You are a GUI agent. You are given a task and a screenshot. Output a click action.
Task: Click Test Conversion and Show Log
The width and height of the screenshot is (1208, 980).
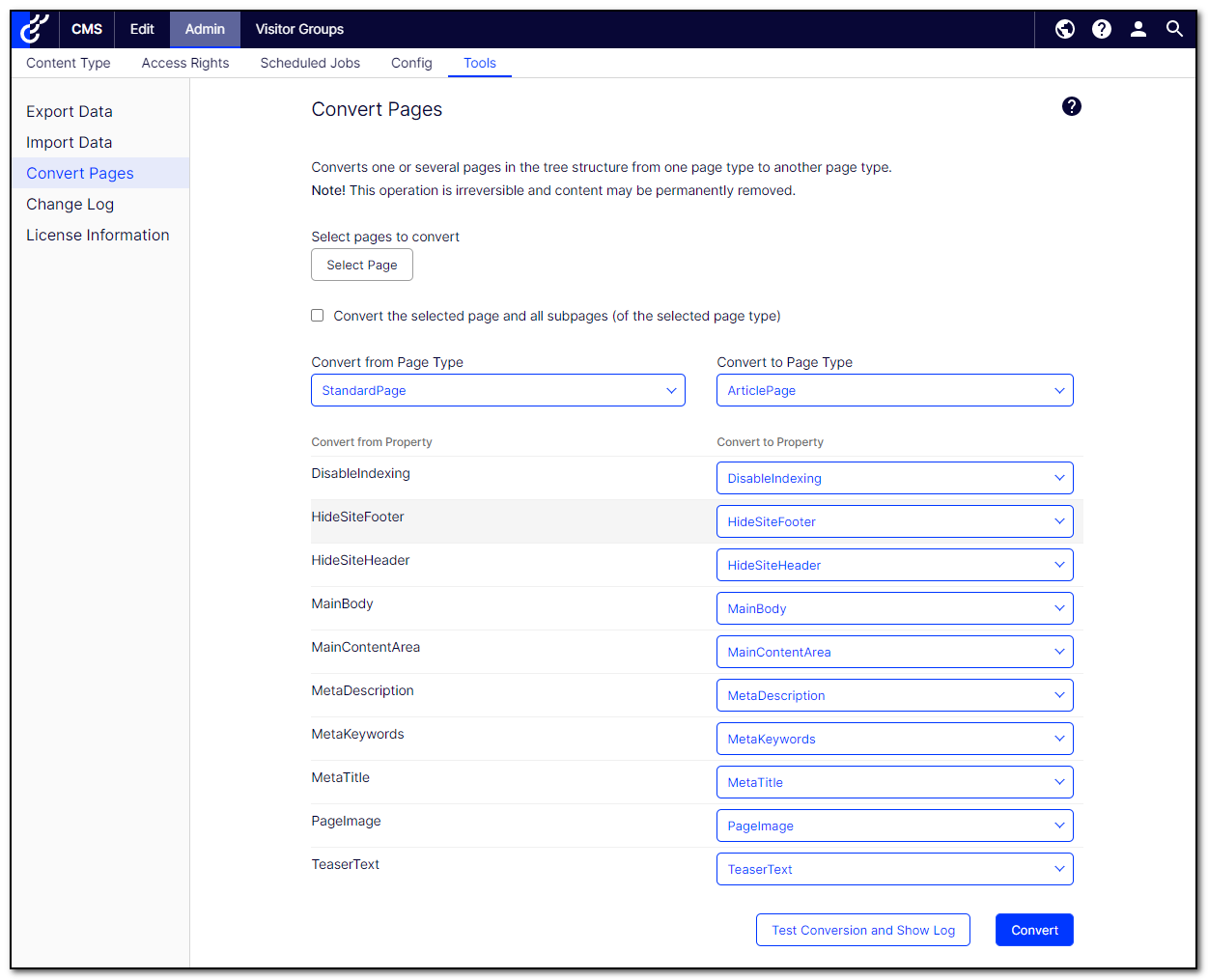pos(862,930)
